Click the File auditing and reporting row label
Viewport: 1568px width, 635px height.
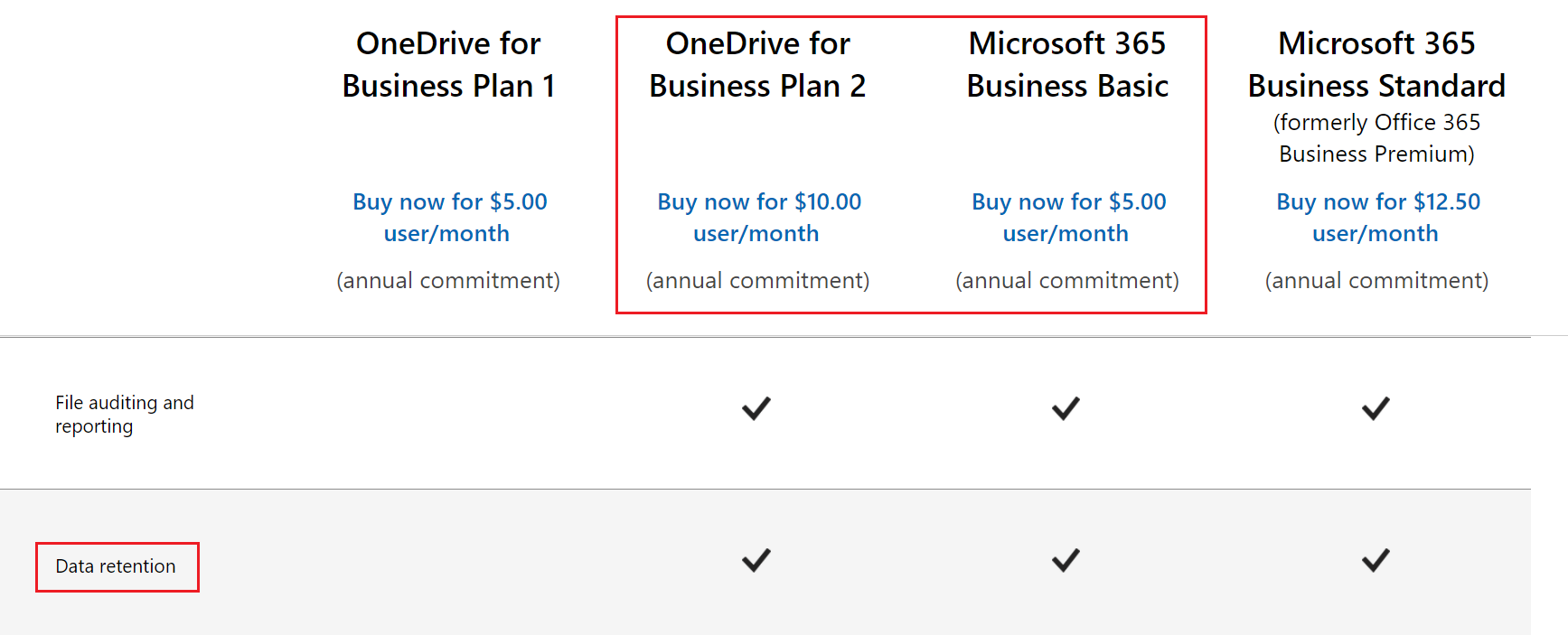[125, 414]
